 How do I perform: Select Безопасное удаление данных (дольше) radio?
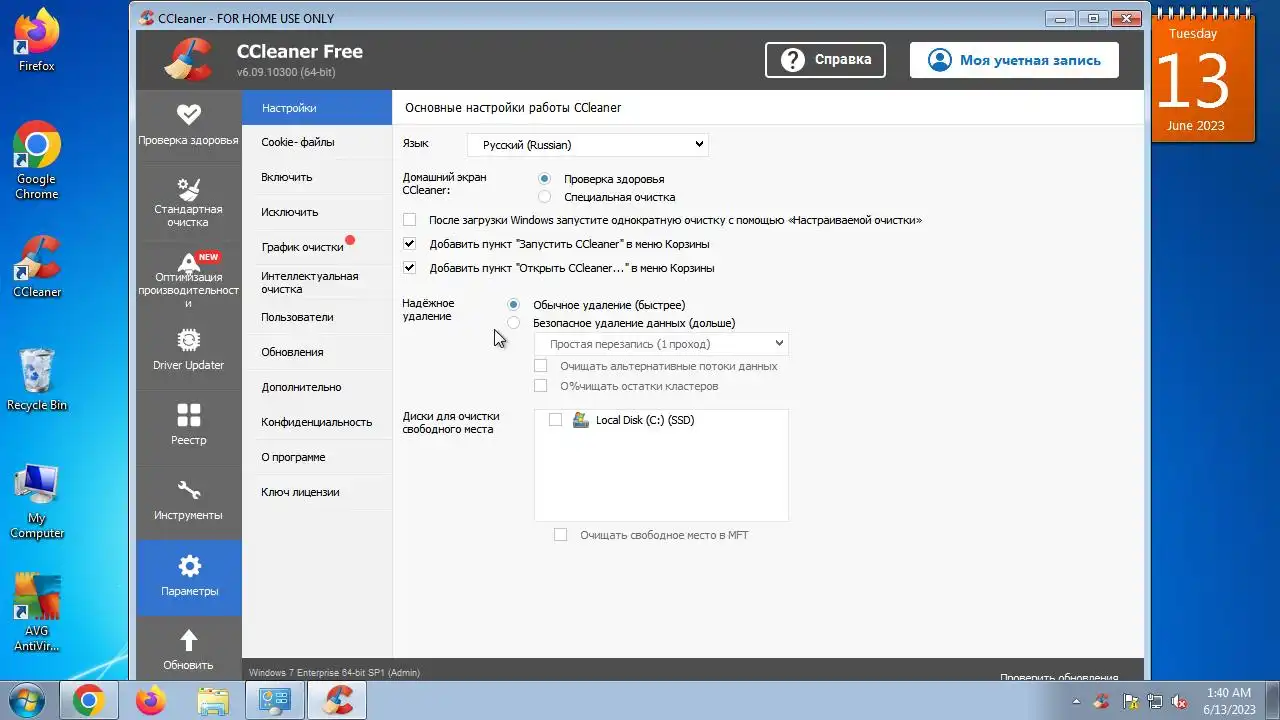click(x=513, y=323)
